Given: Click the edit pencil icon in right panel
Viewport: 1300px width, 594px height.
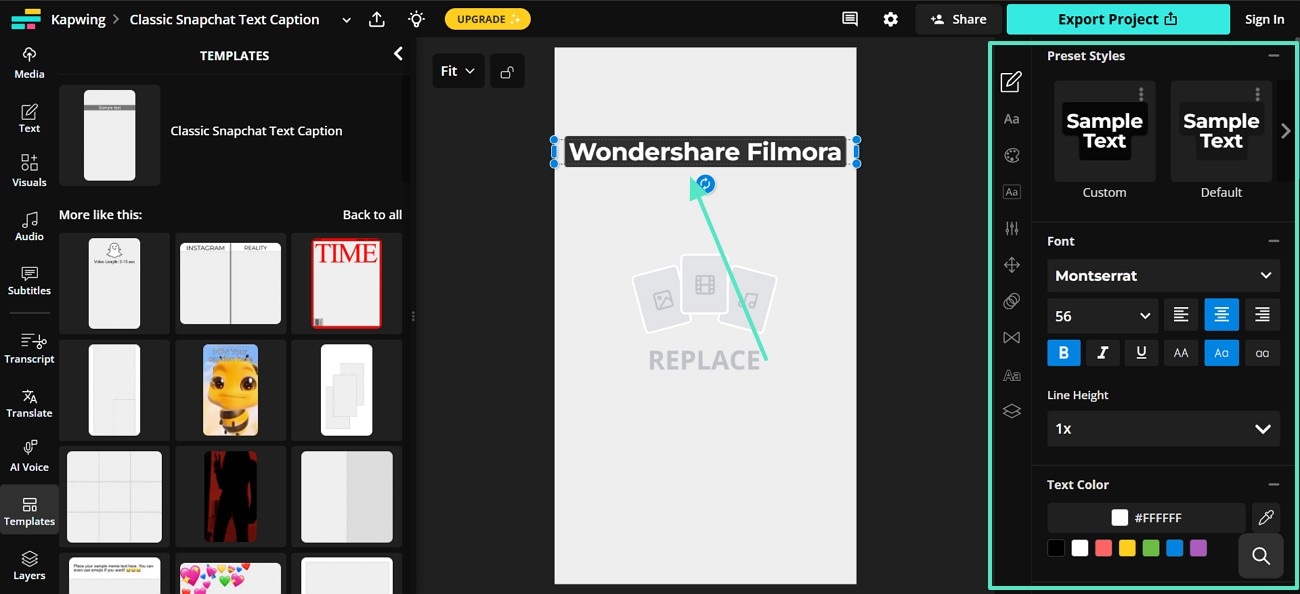Looking at the screenshot, I should 1011,82.
